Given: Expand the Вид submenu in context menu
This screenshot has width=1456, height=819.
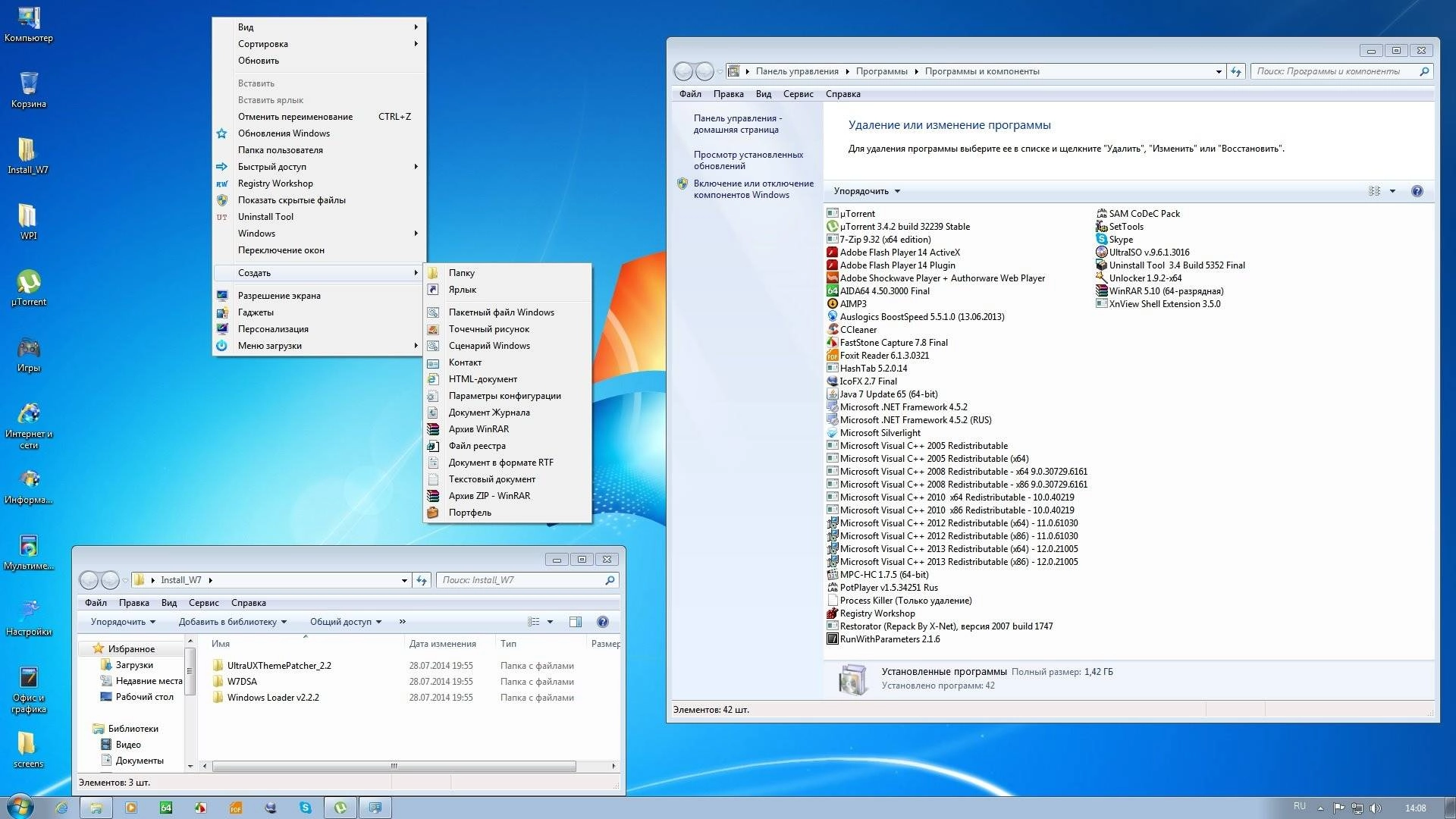Looking at the screenshot, I should tap(318, 27).
